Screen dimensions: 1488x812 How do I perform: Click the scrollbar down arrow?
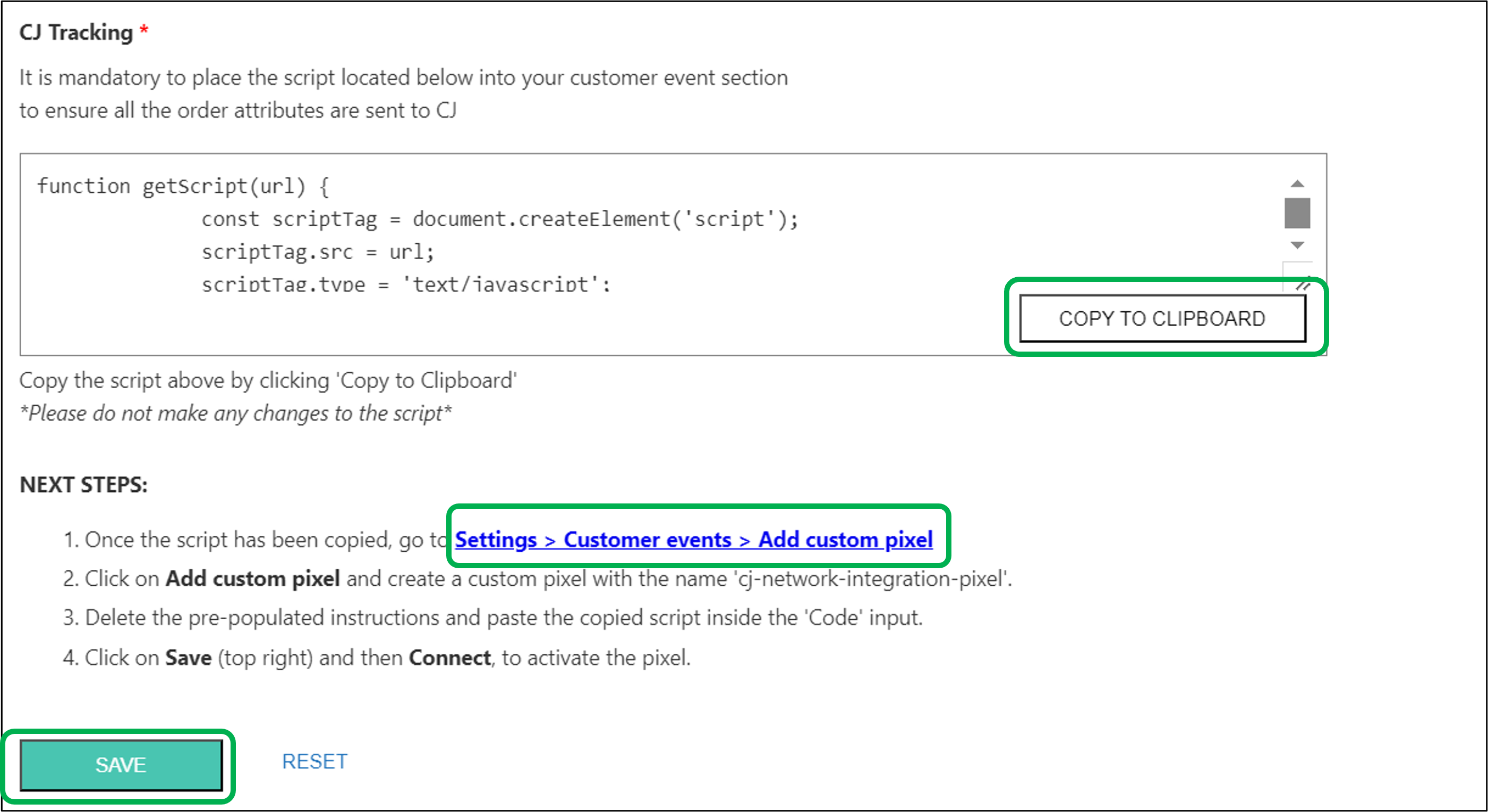(x=1297, y=245)
